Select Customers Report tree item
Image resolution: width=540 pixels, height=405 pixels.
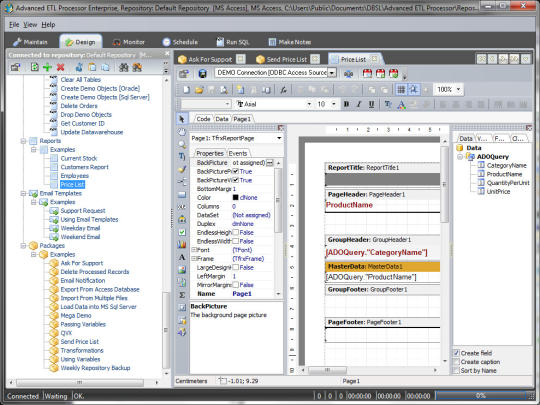point(84,167)
